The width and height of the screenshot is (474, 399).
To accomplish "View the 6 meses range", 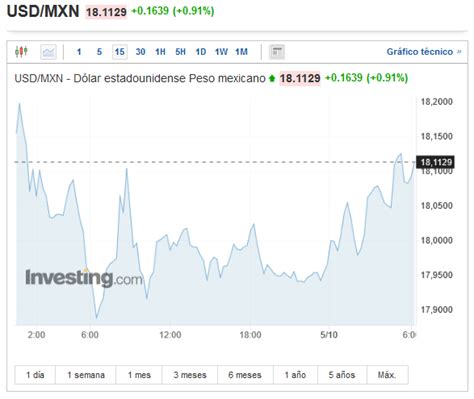I will [x=245, y=375].
